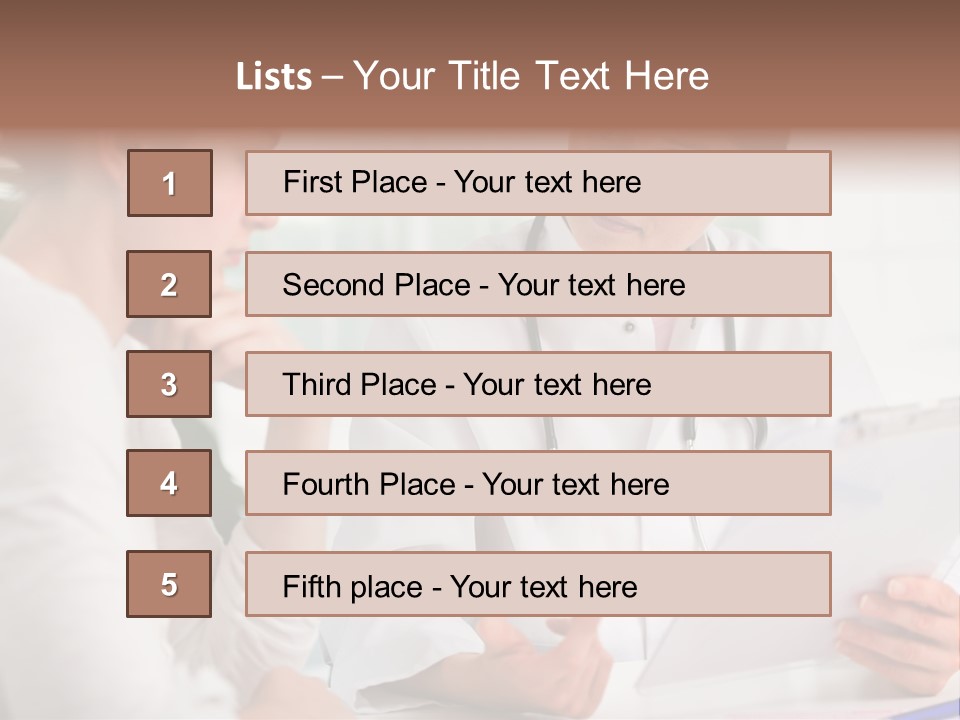Click the bold word Lists in title

(274, 77)
